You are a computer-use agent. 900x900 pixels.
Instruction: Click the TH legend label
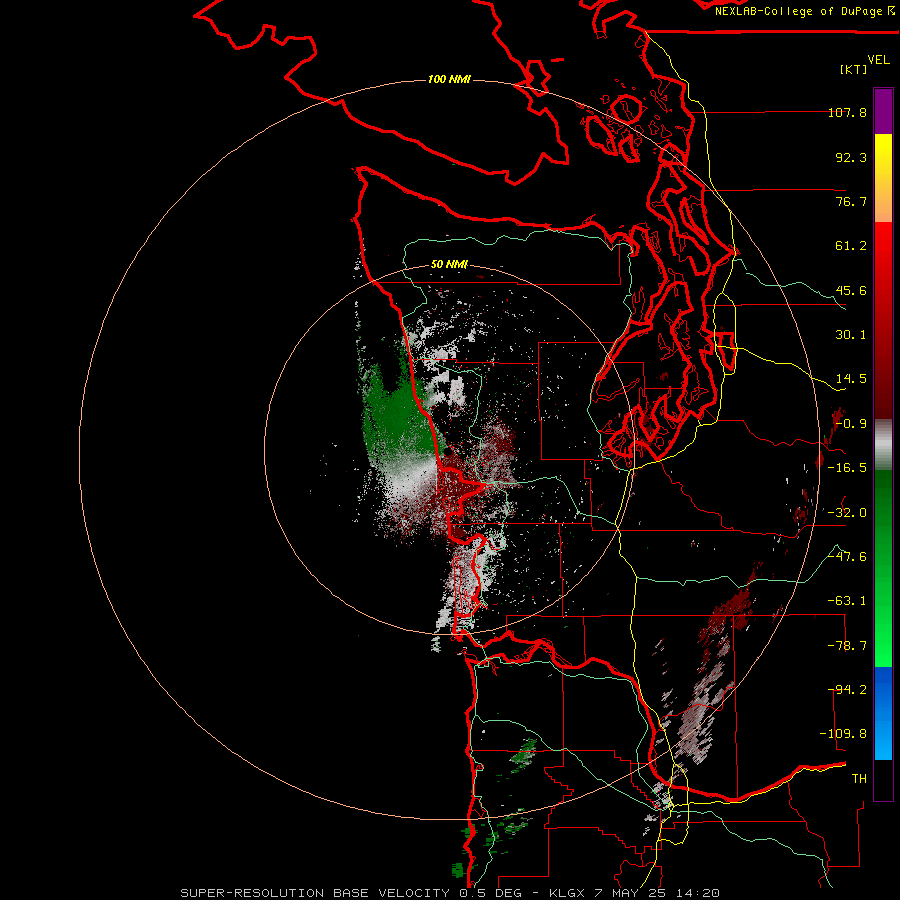click(x=859, y=779)
